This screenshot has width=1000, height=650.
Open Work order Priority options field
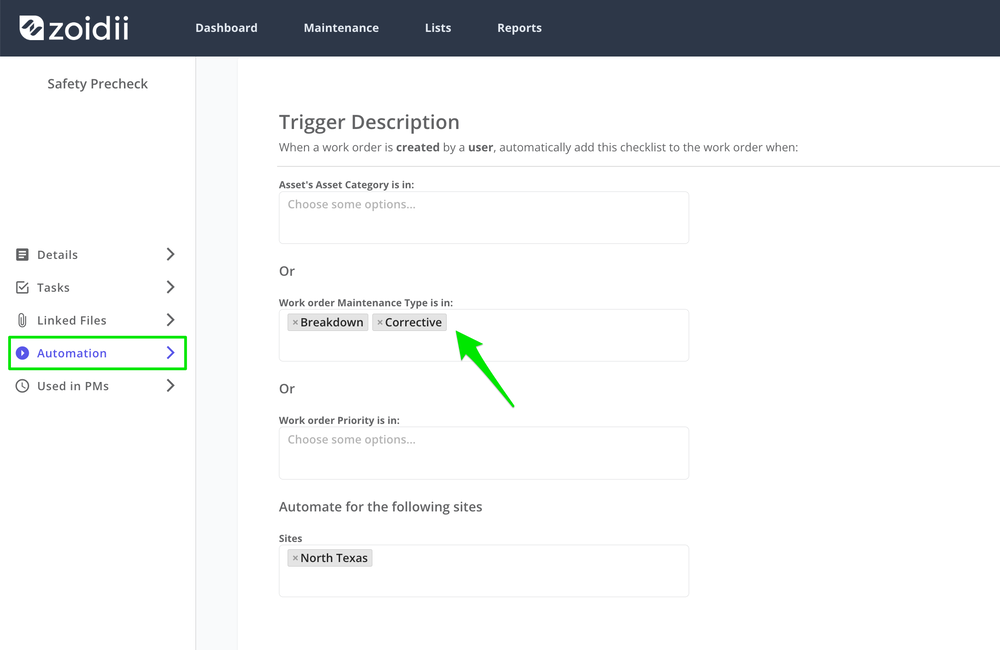tap(483, 453)
